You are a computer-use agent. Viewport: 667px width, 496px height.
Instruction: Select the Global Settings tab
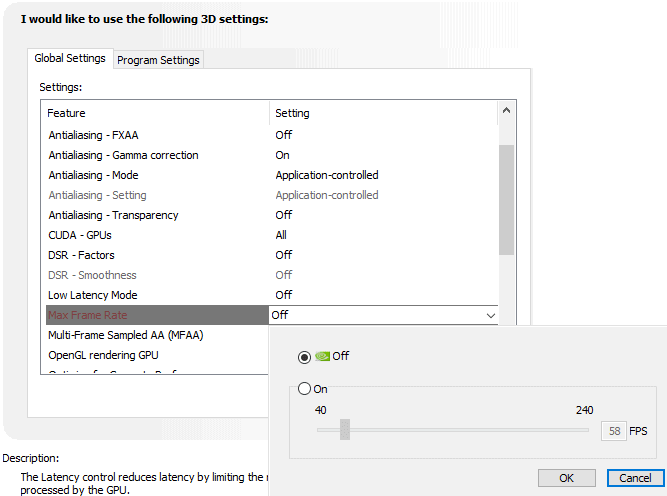[x=70, y=59]
